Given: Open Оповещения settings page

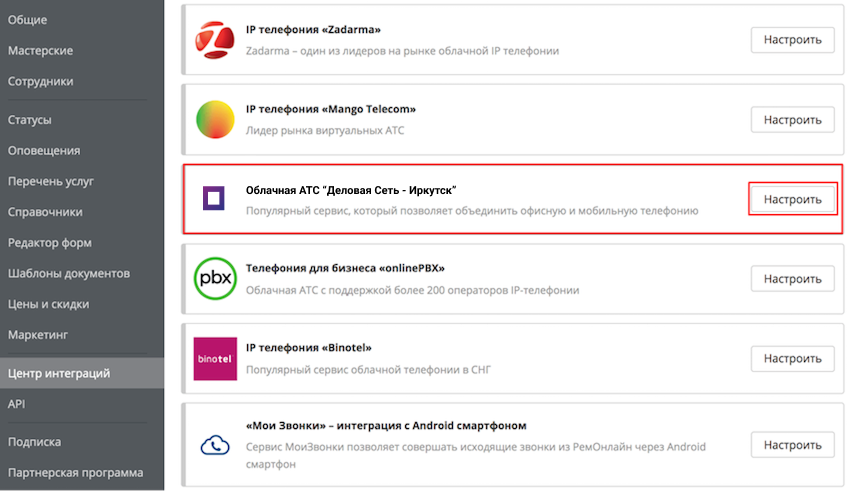Looking at the screenshot, I should point(44,151).
